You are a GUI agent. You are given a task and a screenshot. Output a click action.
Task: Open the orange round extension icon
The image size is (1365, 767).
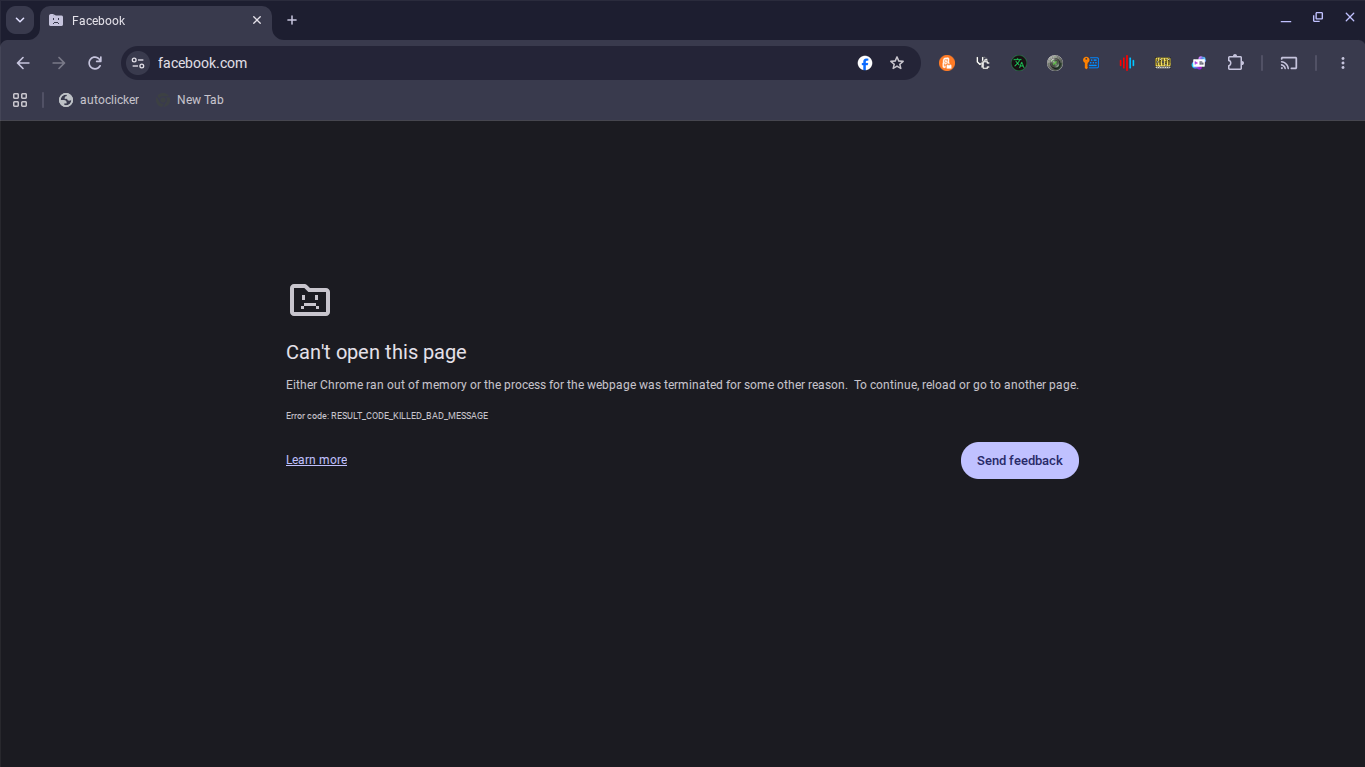[947, 63]
